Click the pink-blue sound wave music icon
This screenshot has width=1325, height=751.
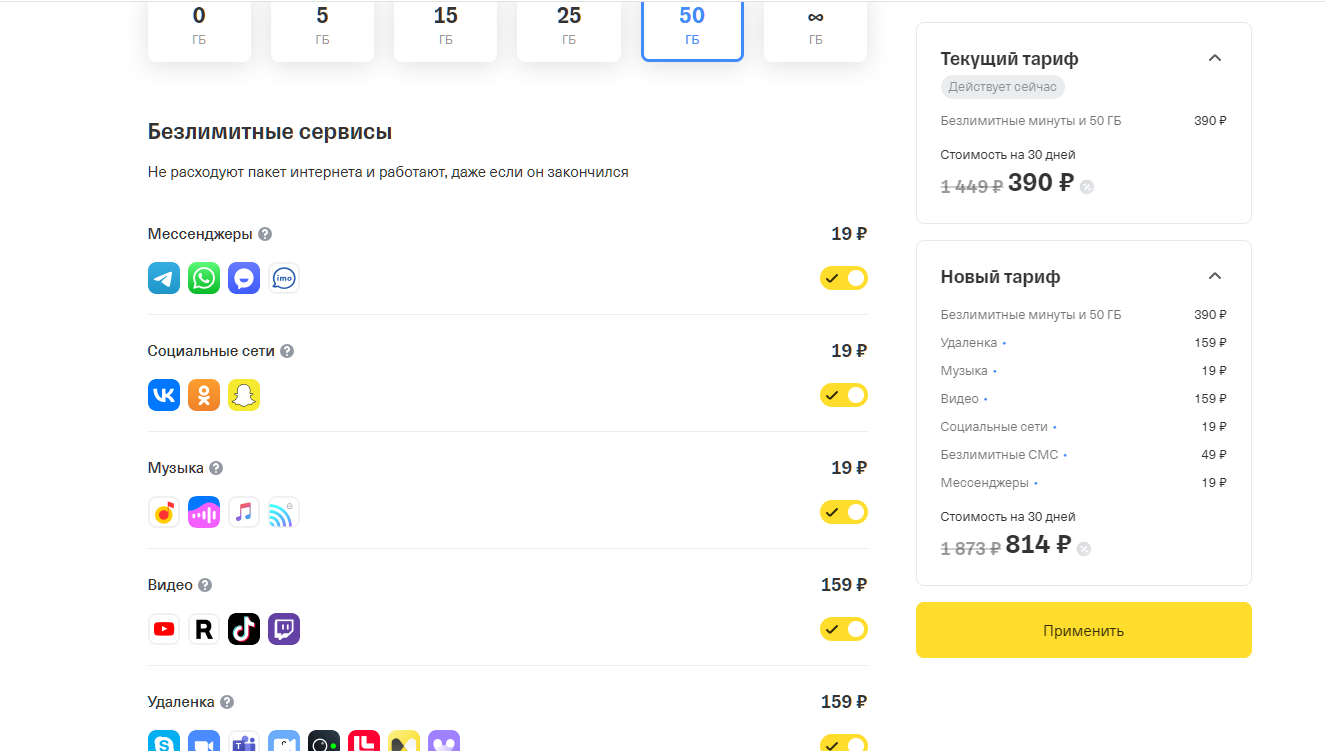(x=204, y=512)
